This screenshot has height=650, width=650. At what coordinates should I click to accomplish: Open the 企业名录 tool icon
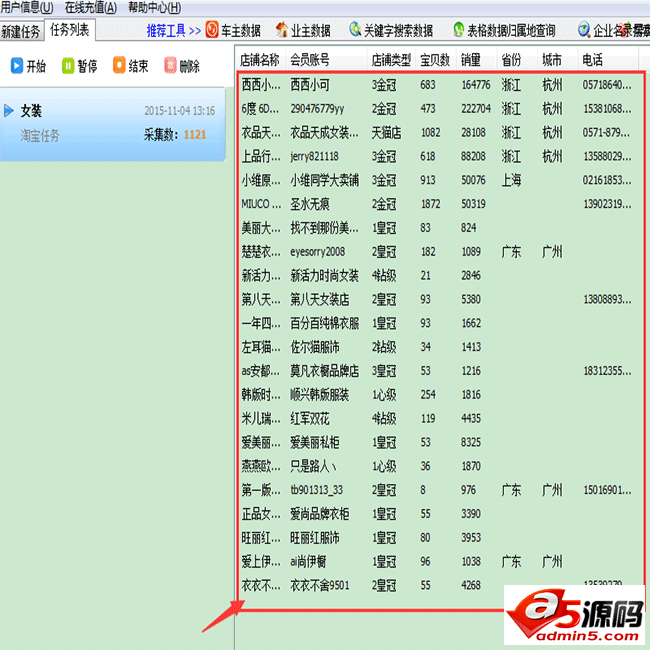tap(584, 29)
